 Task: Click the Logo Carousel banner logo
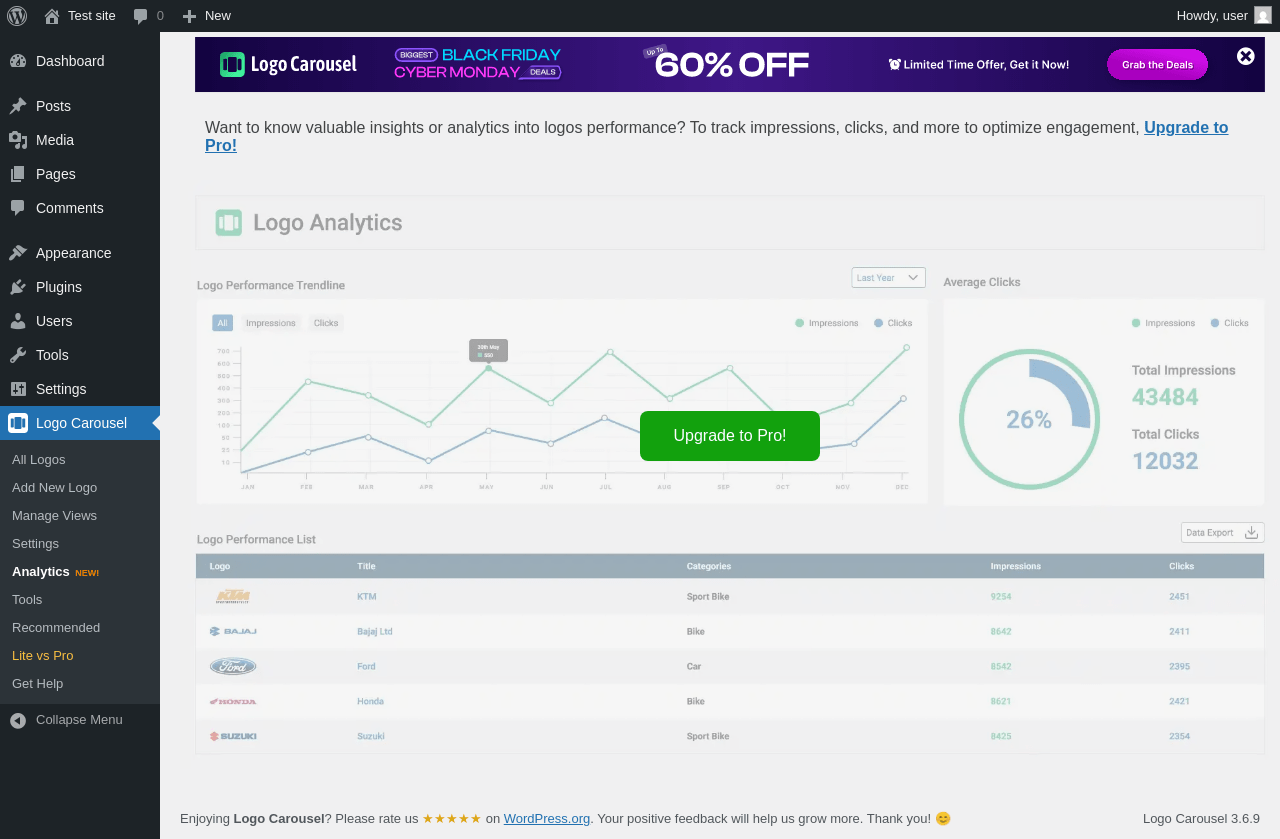tap(288, 65)
